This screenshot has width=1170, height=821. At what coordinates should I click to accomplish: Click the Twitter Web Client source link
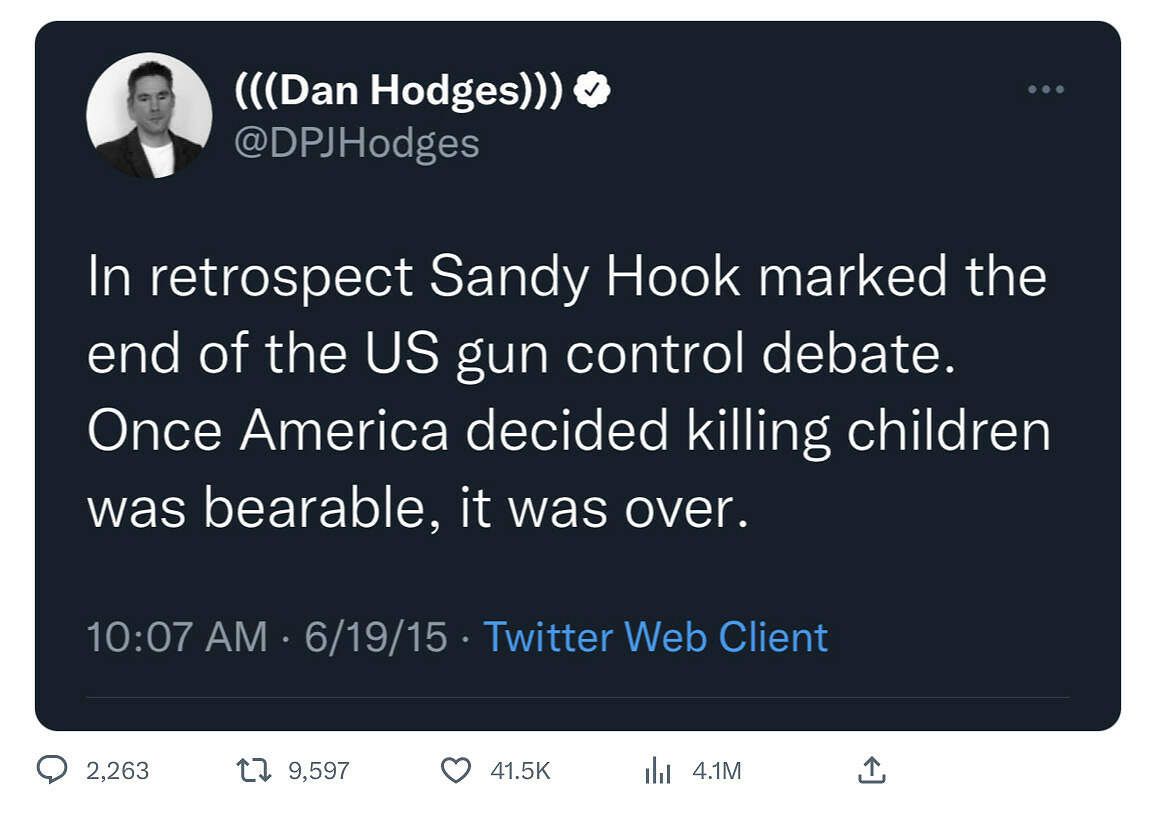[x=655, y=637]
